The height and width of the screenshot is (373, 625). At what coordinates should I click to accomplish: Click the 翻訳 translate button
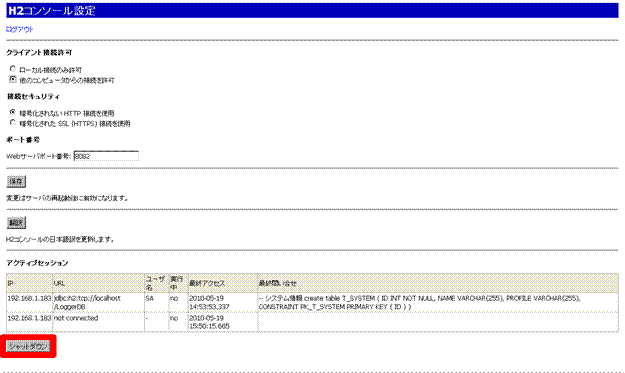pyautogui.click(x=16, y=223)
